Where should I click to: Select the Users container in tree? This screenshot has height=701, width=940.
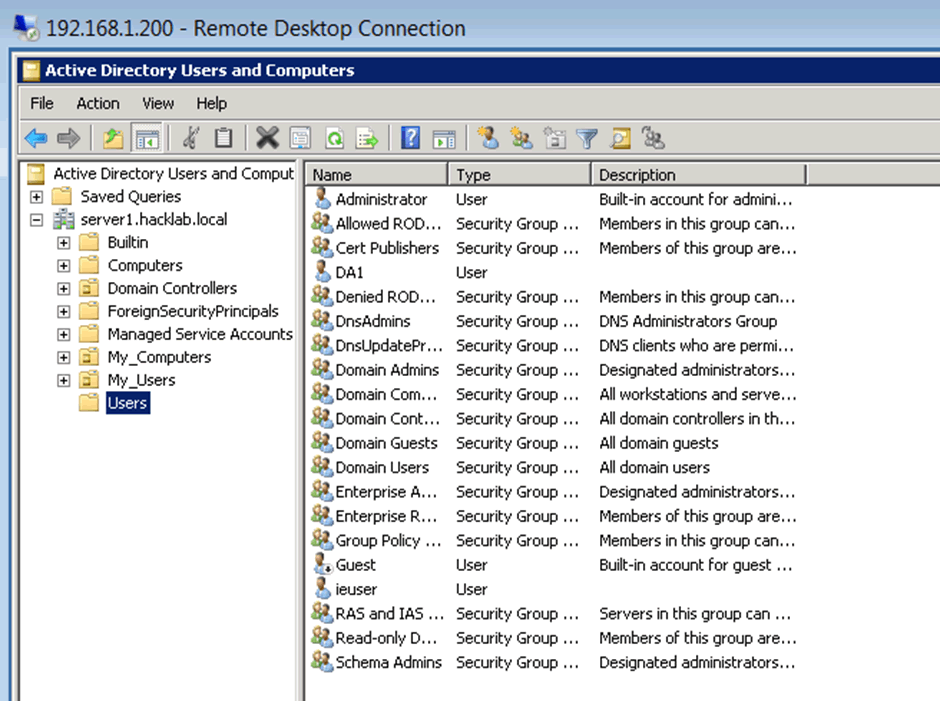click(x=128, y=403)
